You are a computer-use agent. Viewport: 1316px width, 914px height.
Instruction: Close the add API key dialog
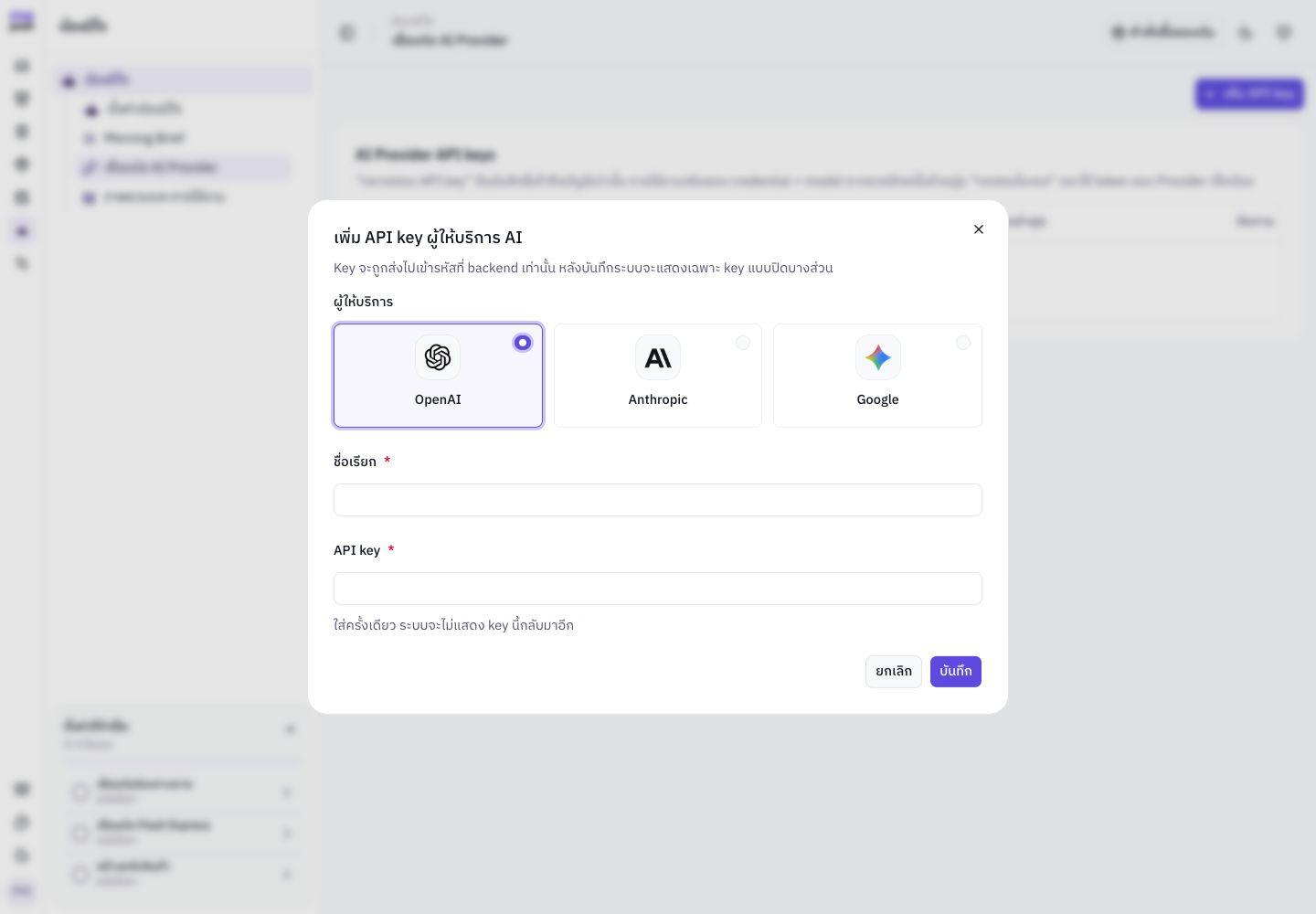[x=979, y=229]
